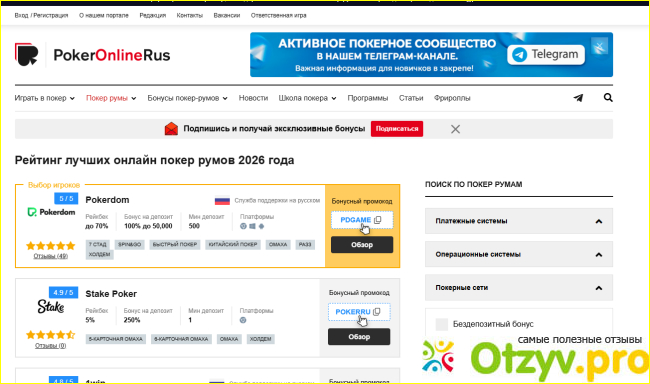Click the PDGAME promo code box
This screenshot has width=650, height=384.
[x=362, y=220]
